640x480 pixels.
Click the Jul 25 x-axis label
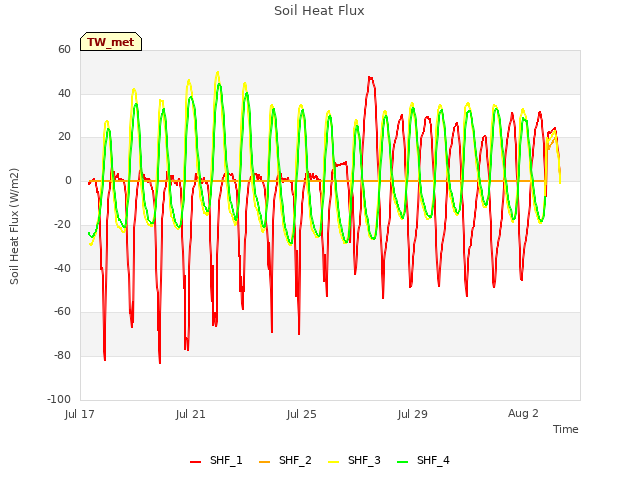point(302,414)
